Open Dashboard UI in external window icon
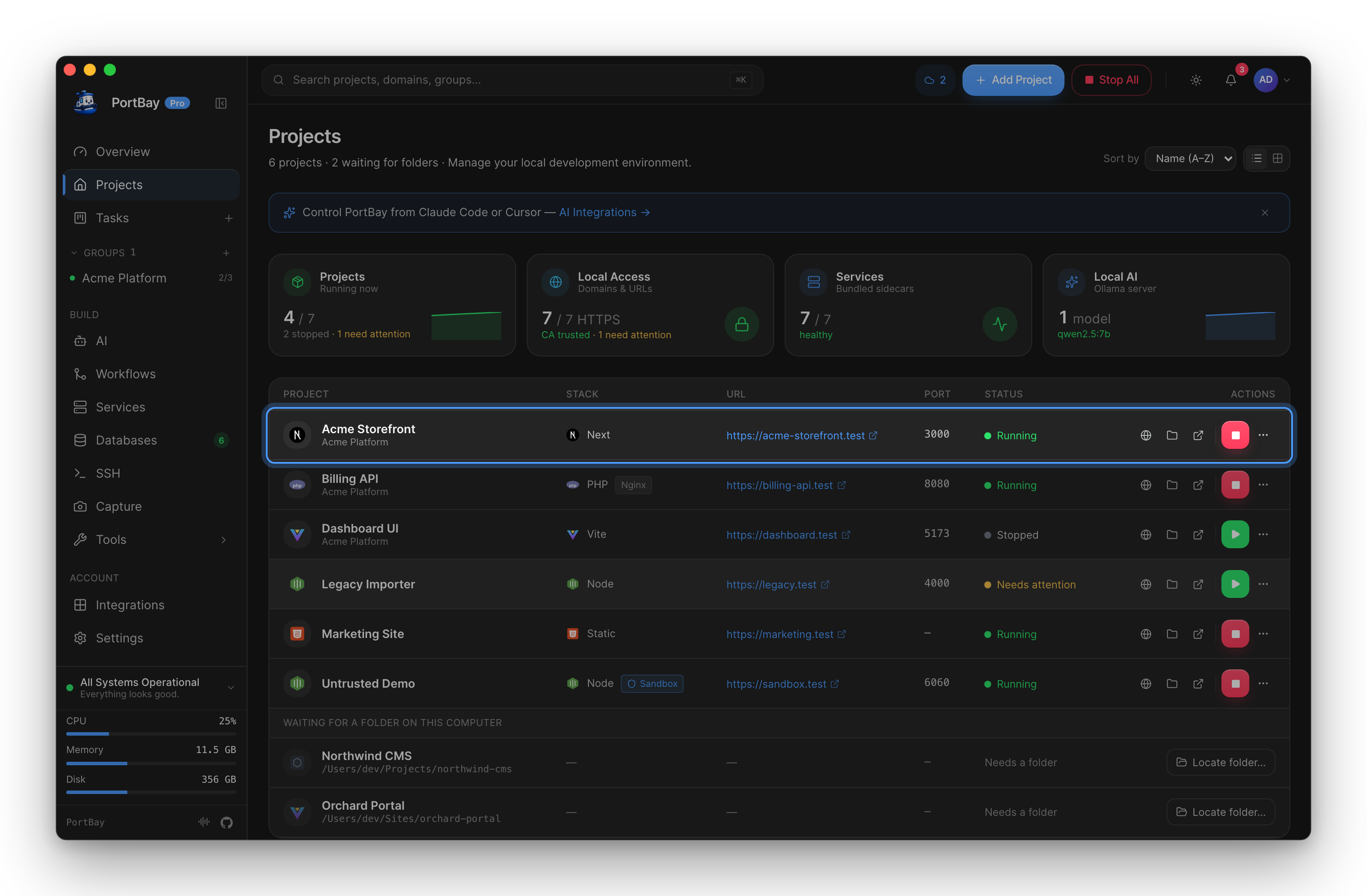Screen dimensions: 1367x896 point(1198,535)
